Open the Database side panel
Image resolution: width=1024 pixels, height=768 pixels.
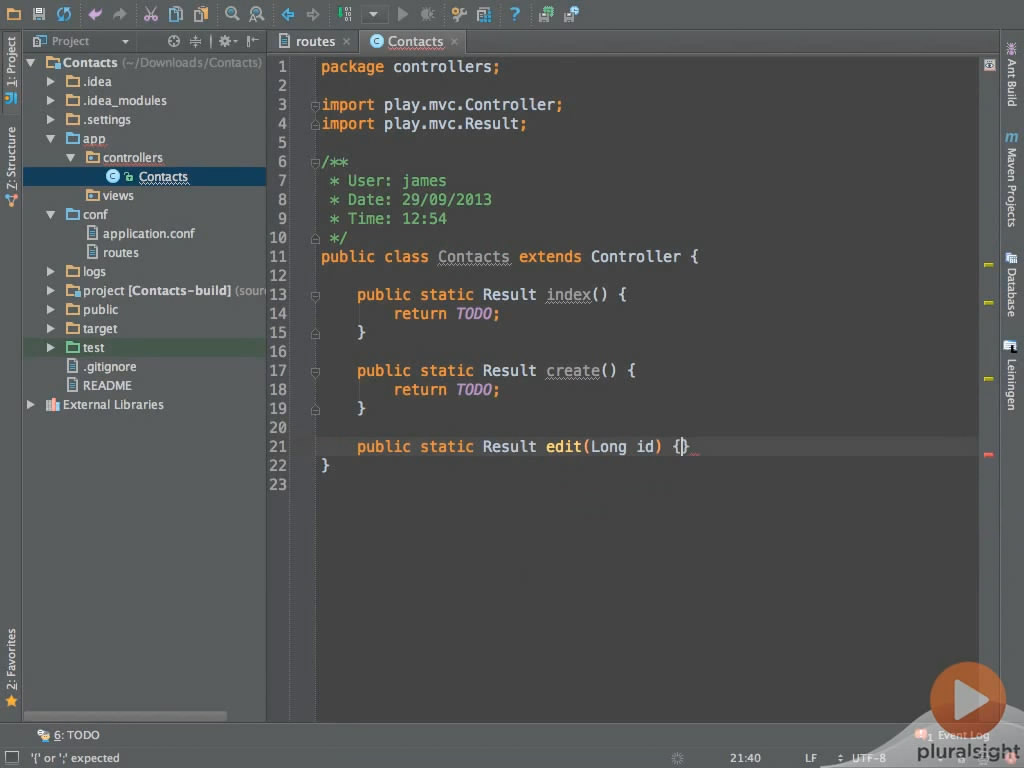coord(1011,284)
